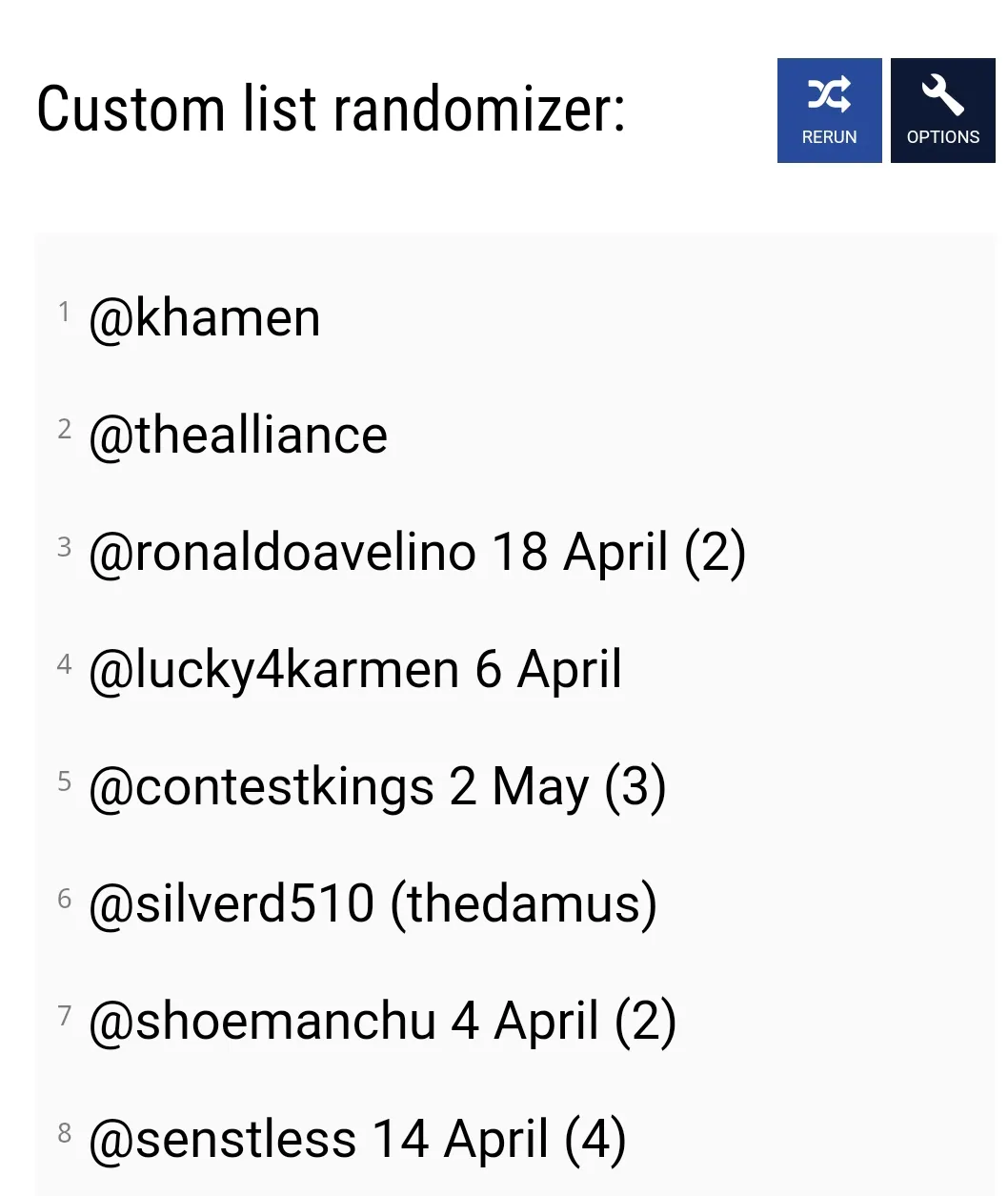
Task: Click line number 1 in the list
Action: (x=64, y=312)
